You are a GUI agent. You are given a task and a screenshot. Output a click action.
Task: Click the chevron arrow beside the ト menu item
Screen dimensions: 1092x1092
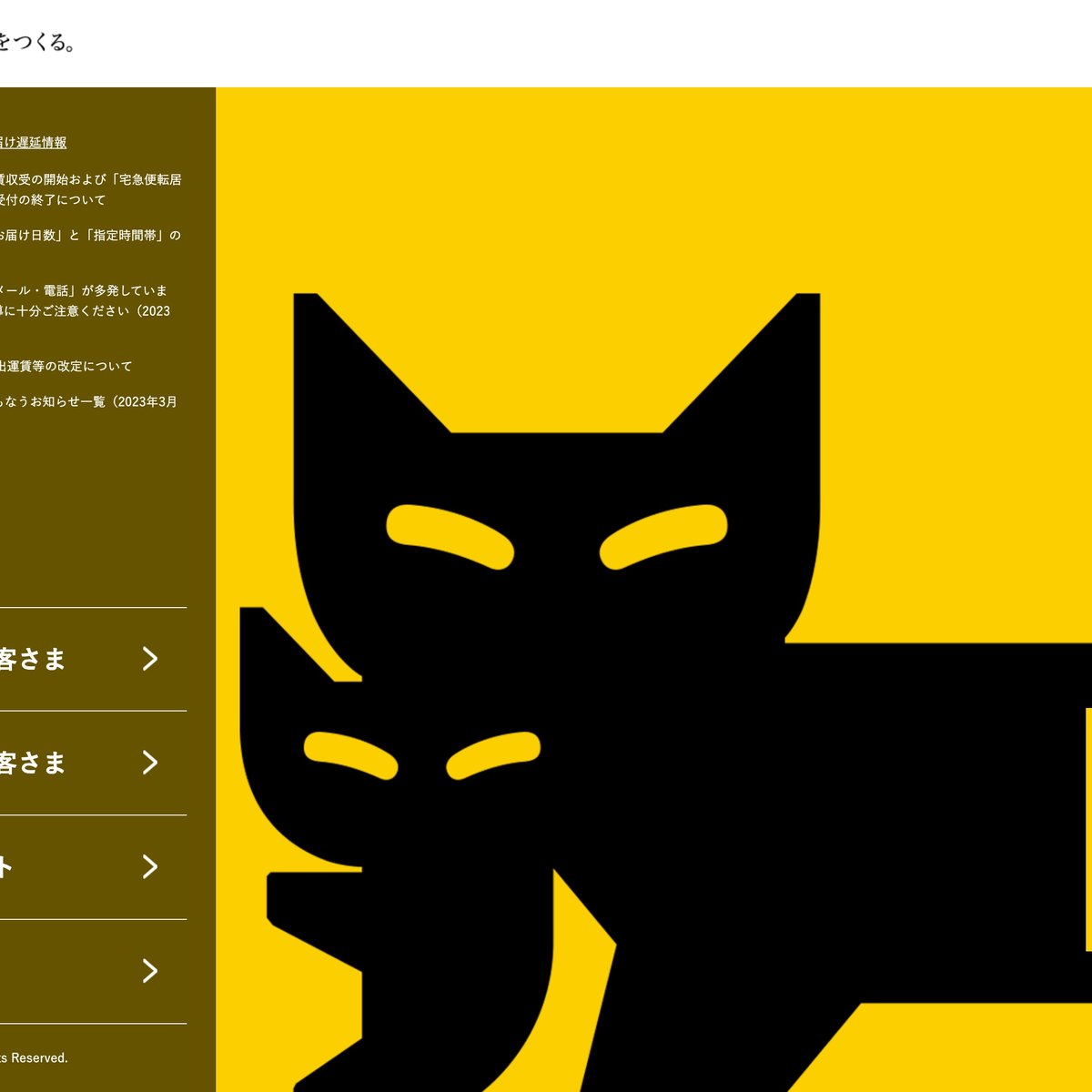click(150, 867)
